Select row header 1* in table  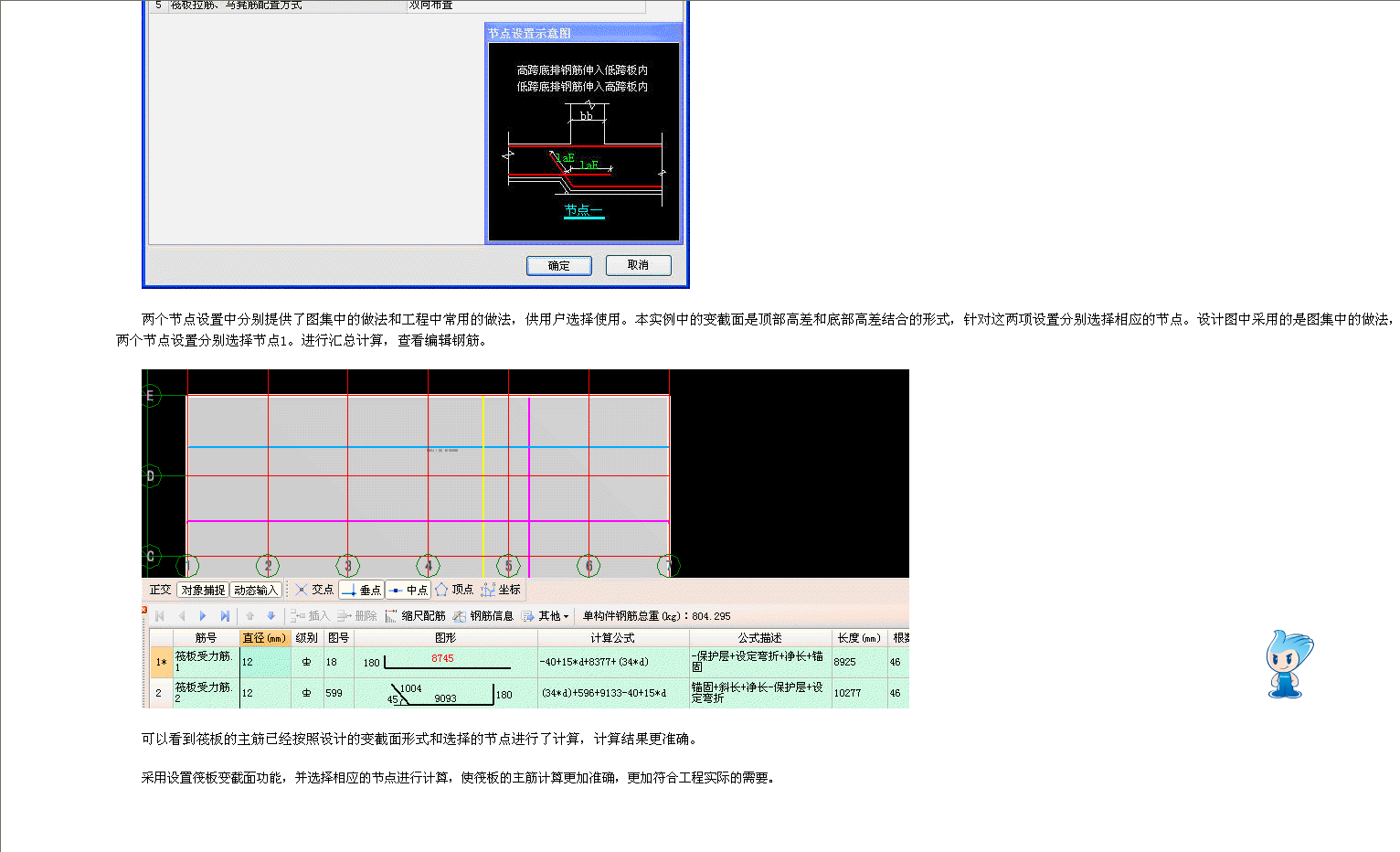coord(161,662)
